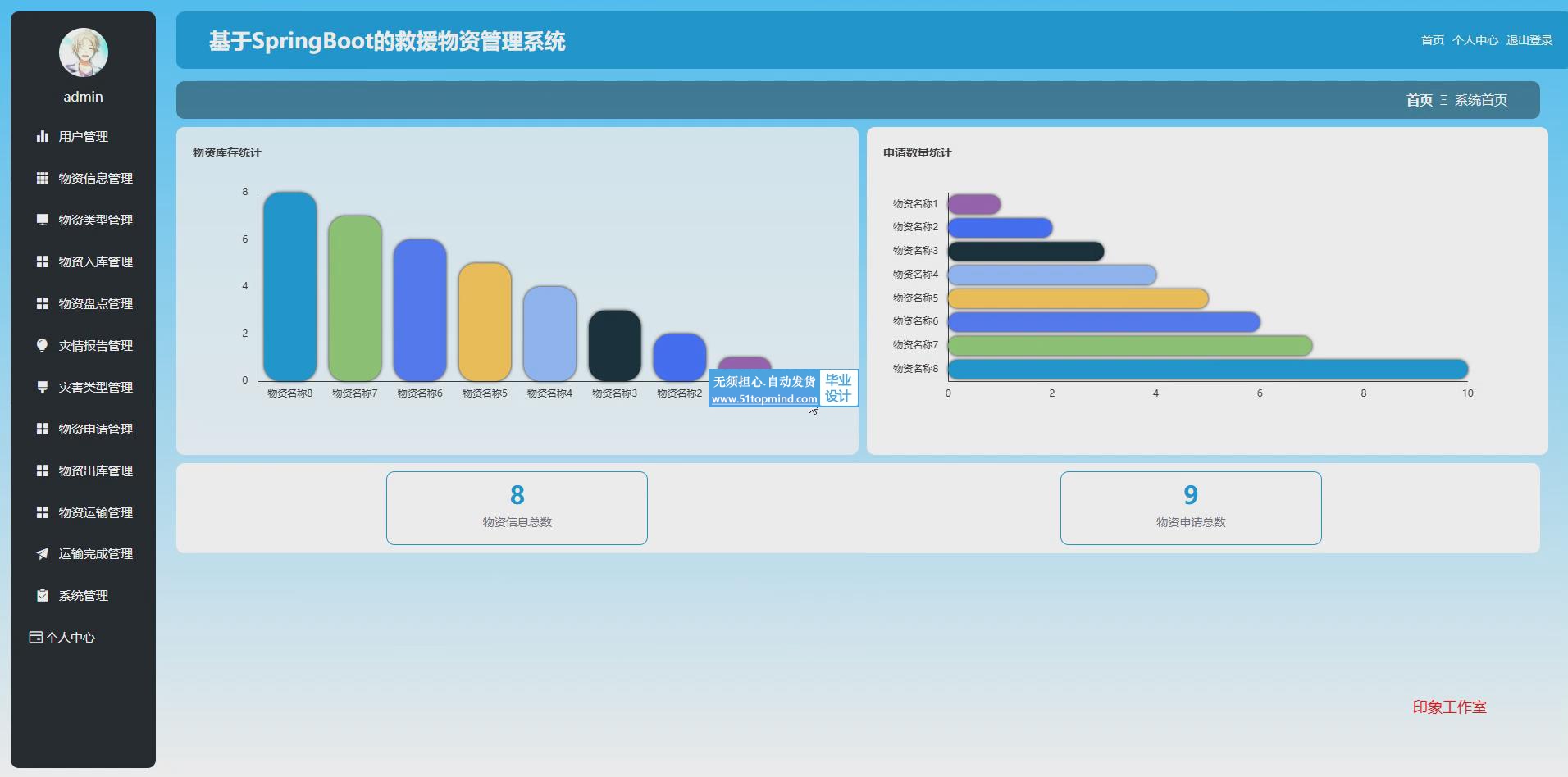Click 退出登录 to log out
Viewport: 1568px width, 777px height.
tap(1529, 40)
